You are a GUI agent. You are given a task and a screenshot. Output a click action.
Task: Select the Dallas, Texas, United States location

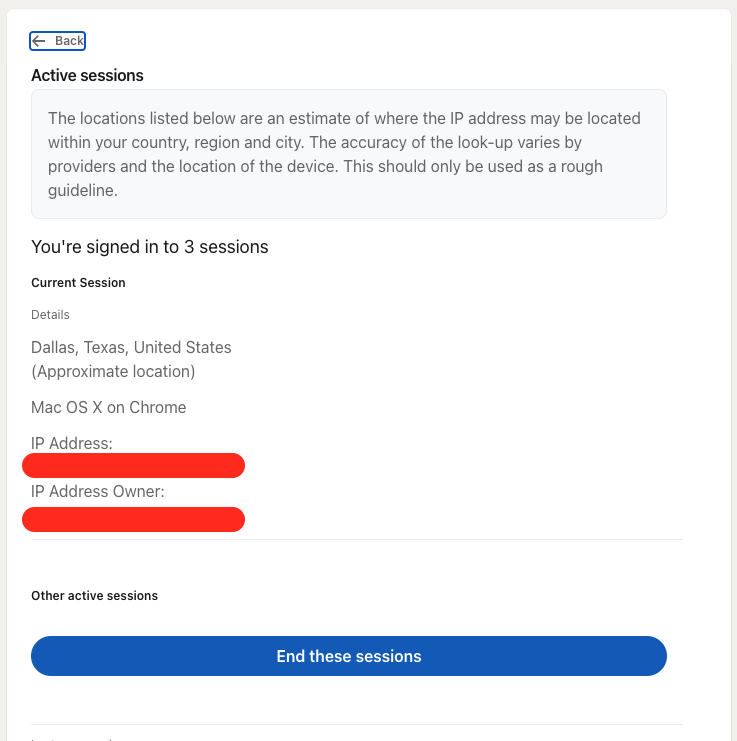131,347
